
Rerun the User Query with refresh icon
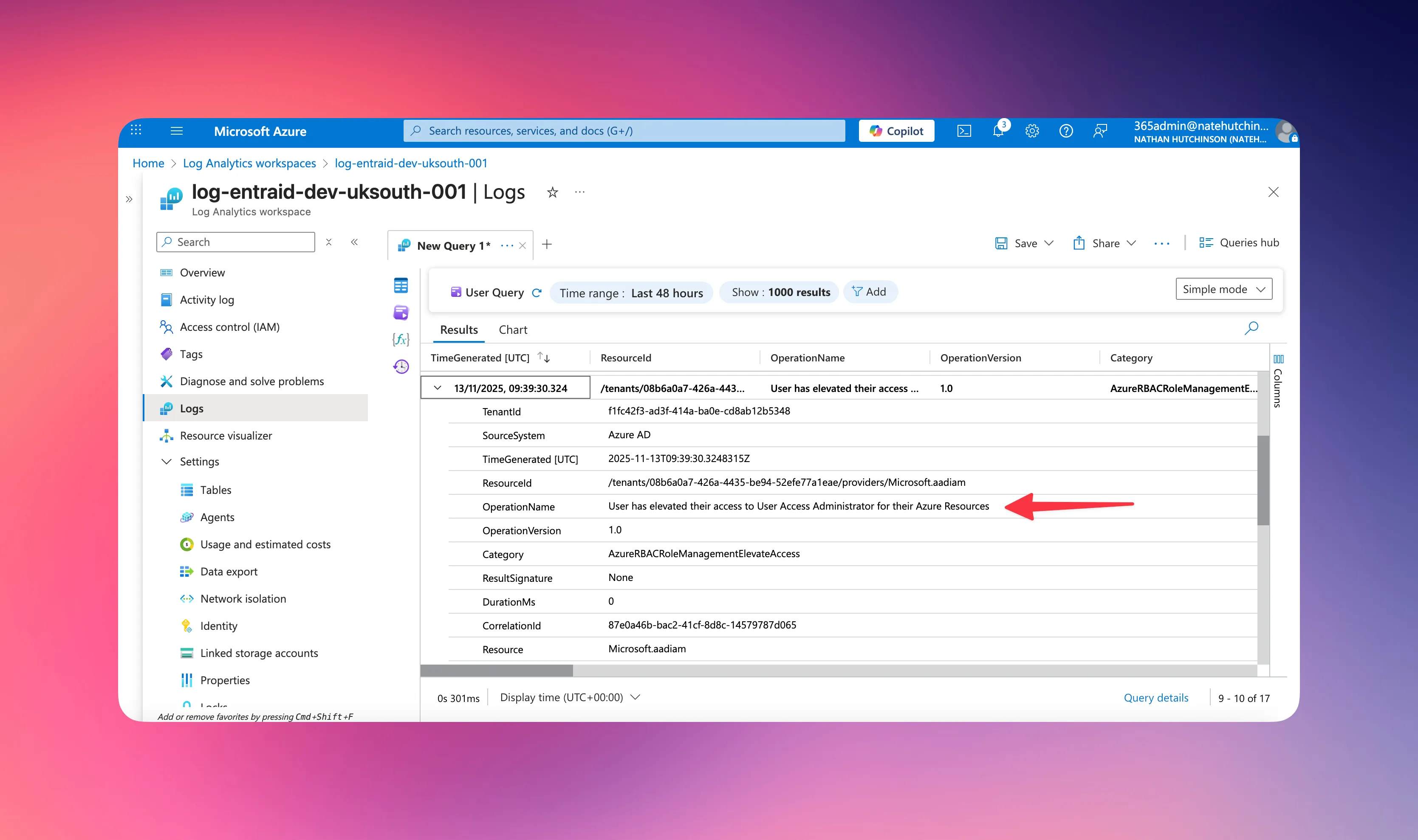537,293
